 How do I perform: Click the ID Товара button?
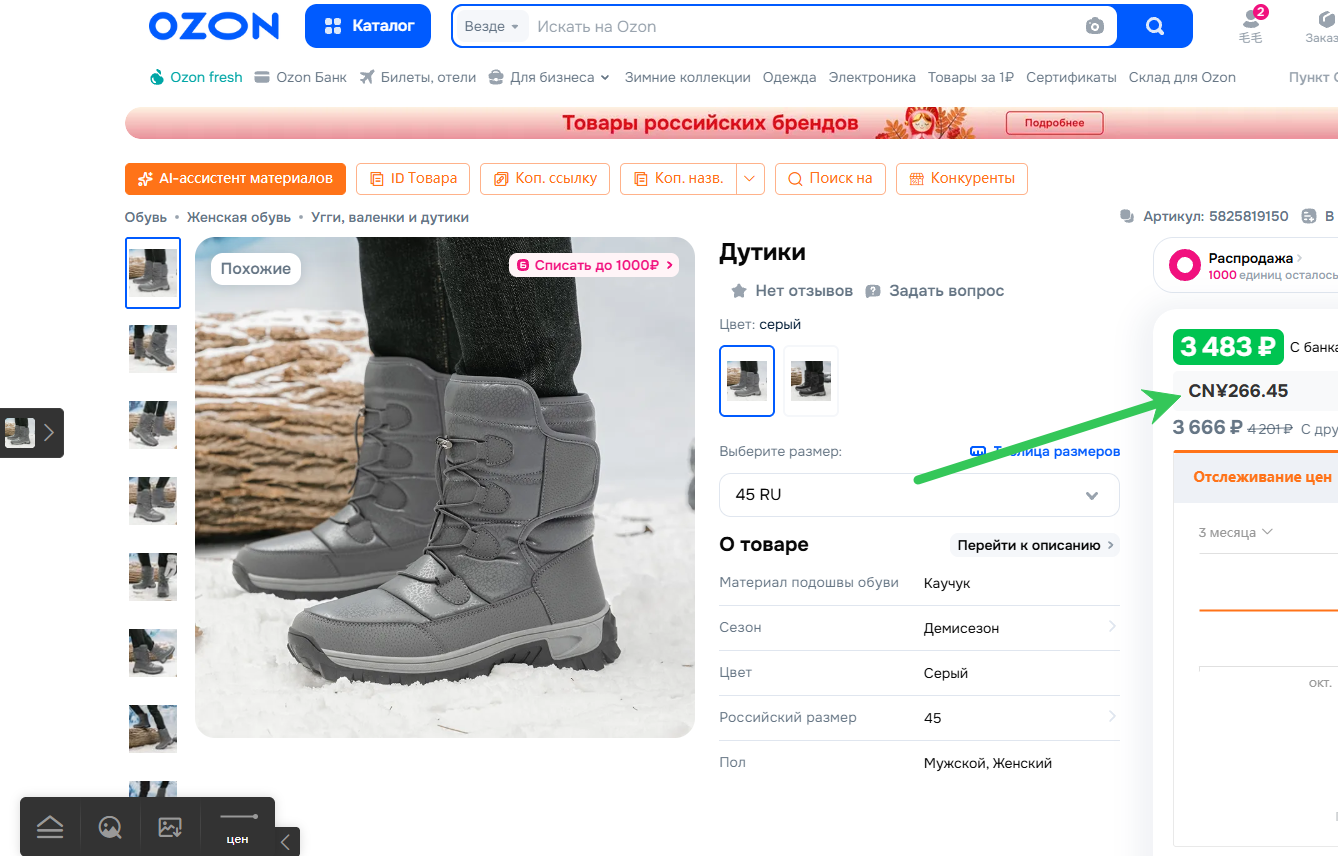pyautogui.click(x=413, y=179)
